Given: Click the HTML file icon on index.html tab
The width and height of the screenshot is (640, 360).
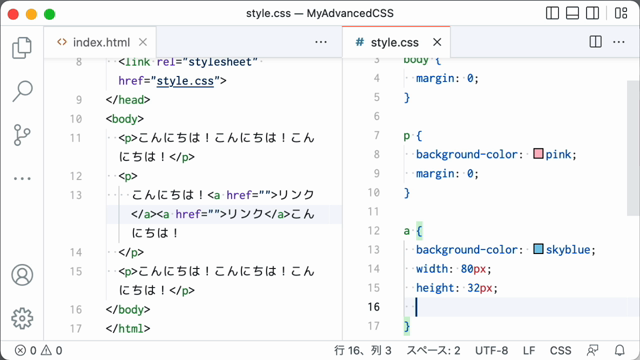Looking at the screenshot, I should [62, 42].
